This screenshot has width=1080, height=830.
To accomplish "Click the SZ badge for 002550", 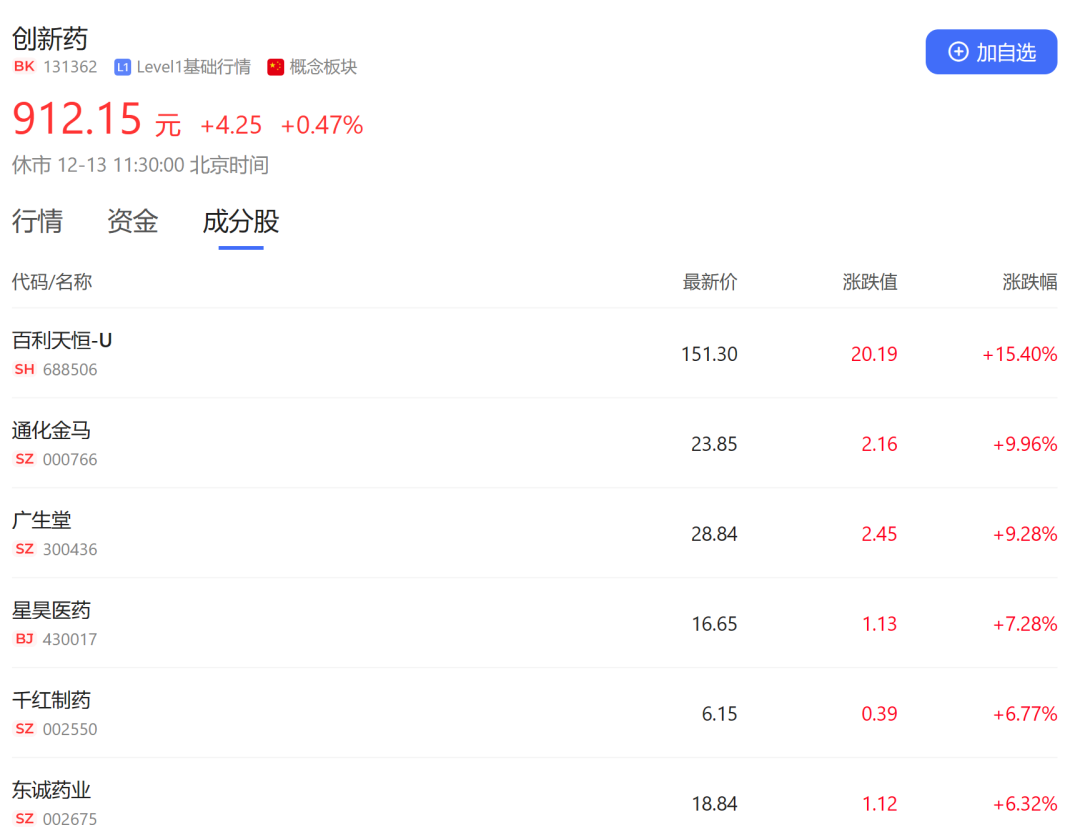I will 25,729.
